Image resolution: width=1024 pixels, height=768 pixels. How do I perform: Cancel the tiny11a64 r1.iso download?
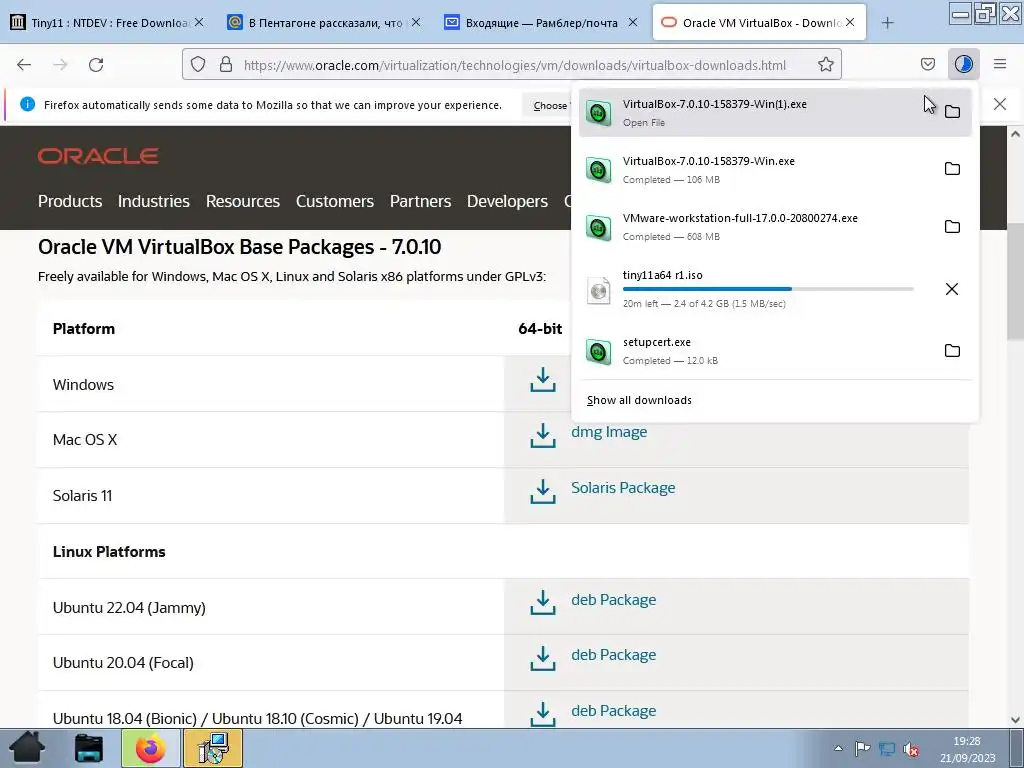[x=952, y=289]
